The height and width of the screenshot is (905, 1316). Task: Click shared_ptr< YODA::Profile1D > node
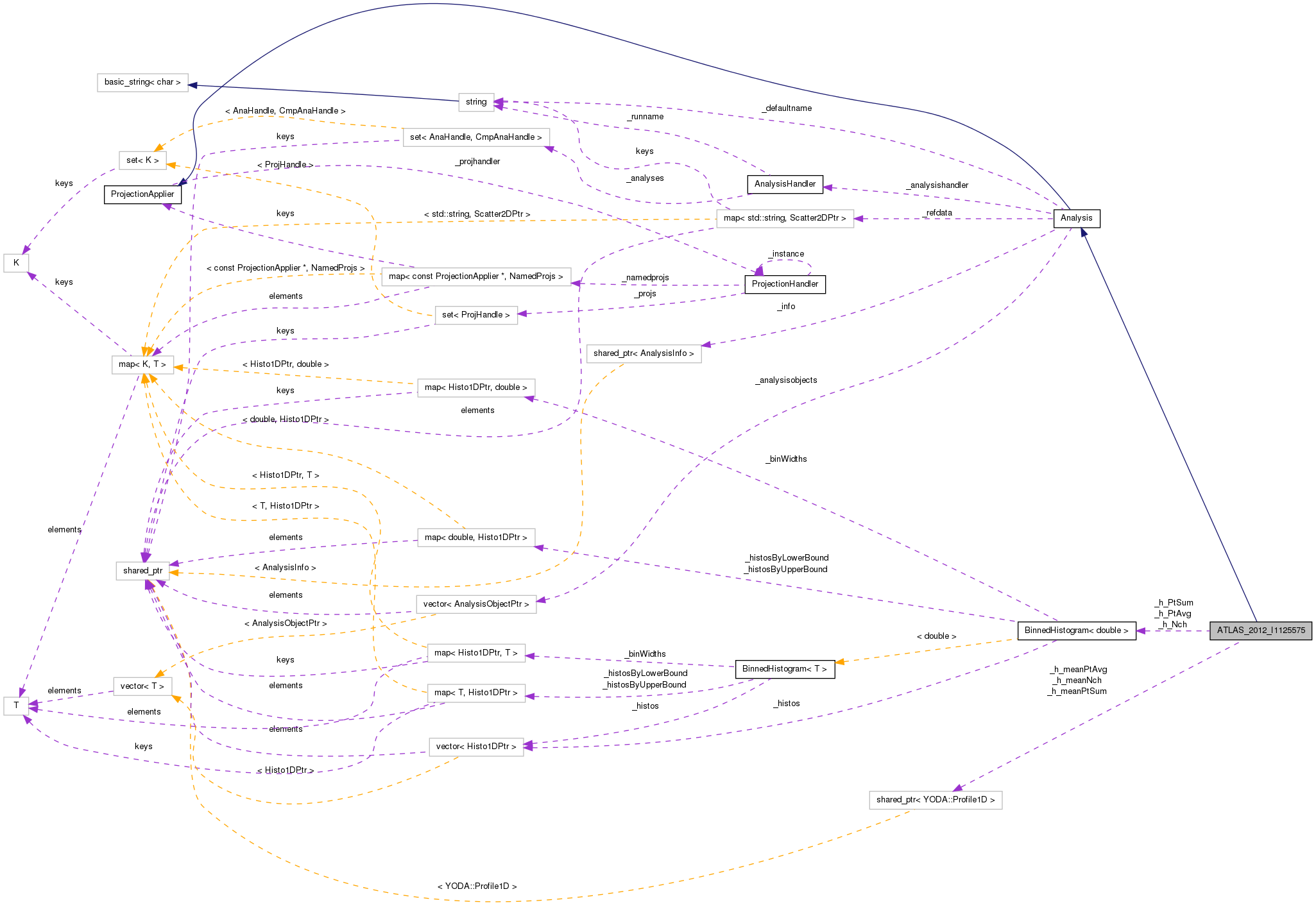pos(936,800)
